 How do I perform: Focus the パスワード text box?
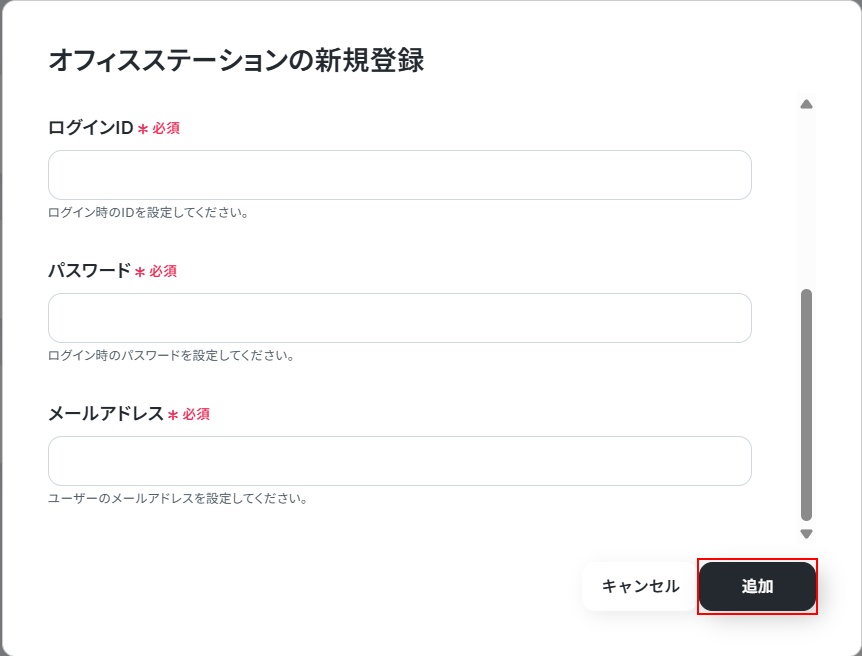click(x=400, y=318)
